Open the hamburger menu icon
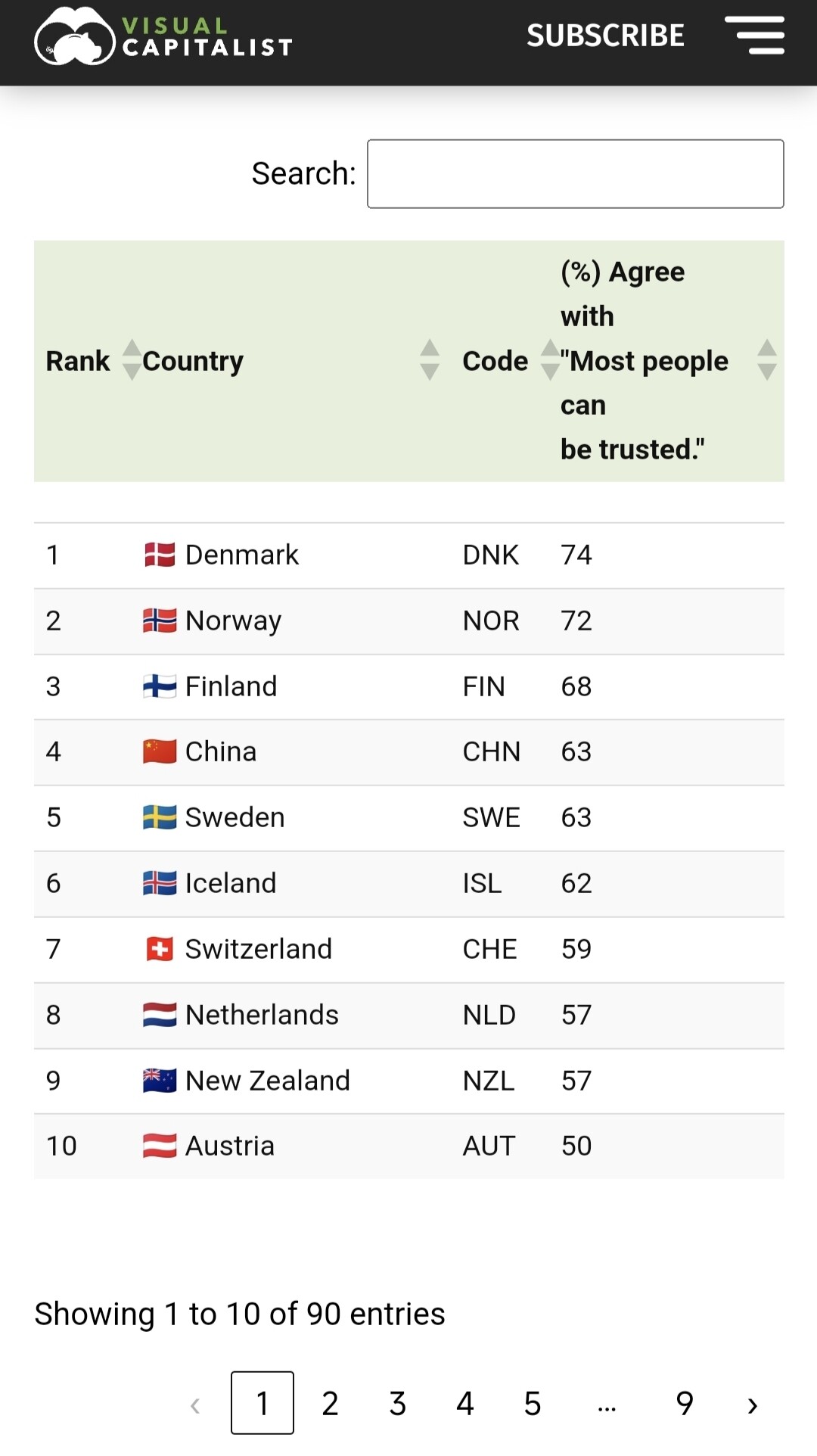Screen dimensions: 817x1456 tap(754, 36)
